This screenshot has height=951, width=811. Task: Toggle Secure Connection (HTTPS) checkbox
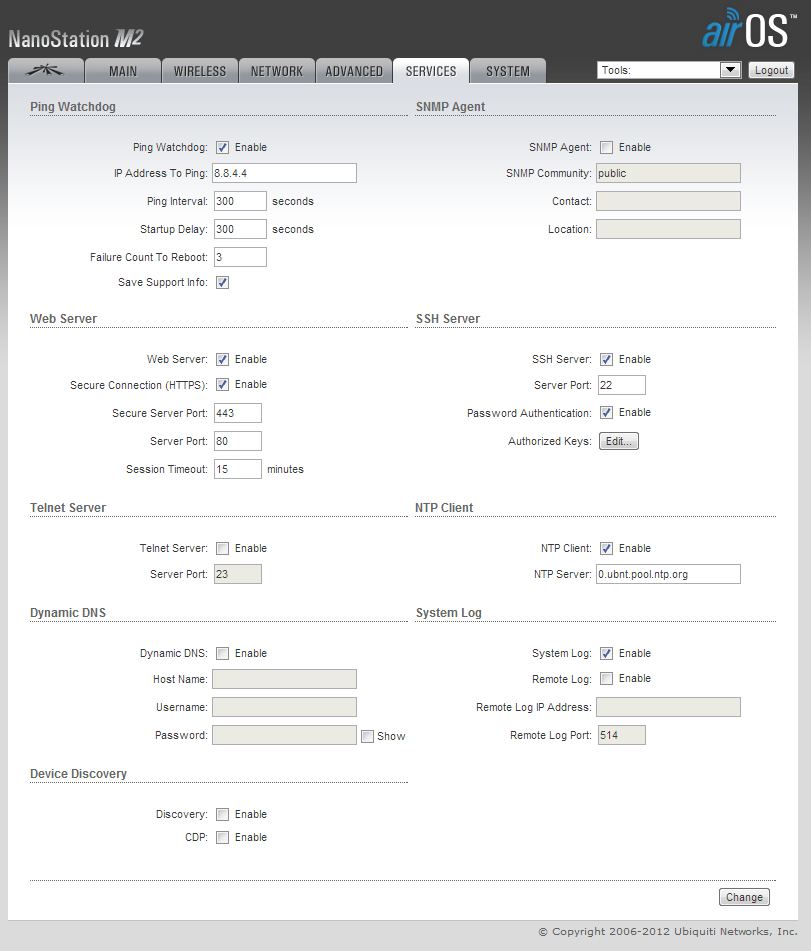tap(223, 385)
